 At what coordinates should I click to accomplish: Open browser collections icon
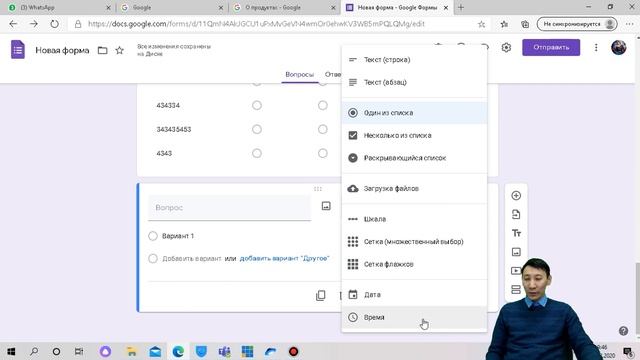(x=525, y=24)
